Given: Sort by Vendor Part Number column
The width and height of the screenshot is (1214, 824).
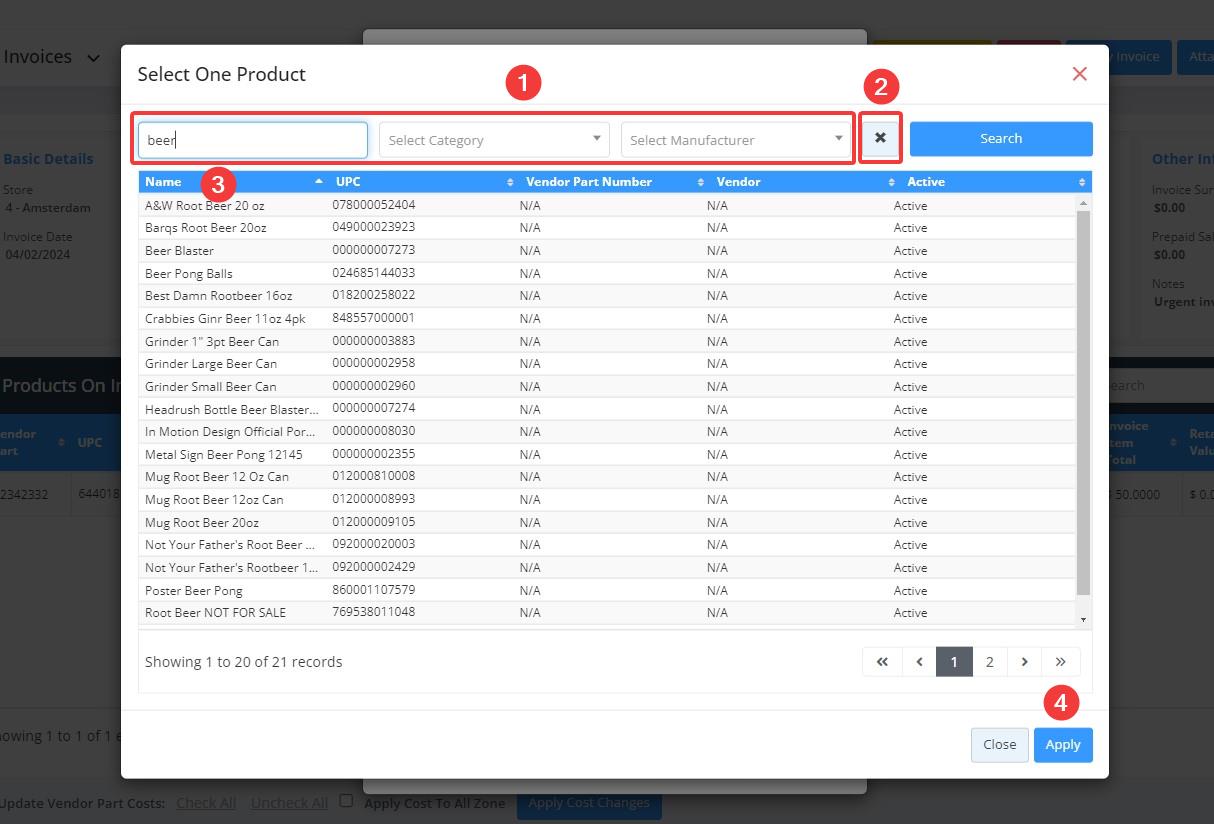Looking at the screenshot, I should pos(614,182).
